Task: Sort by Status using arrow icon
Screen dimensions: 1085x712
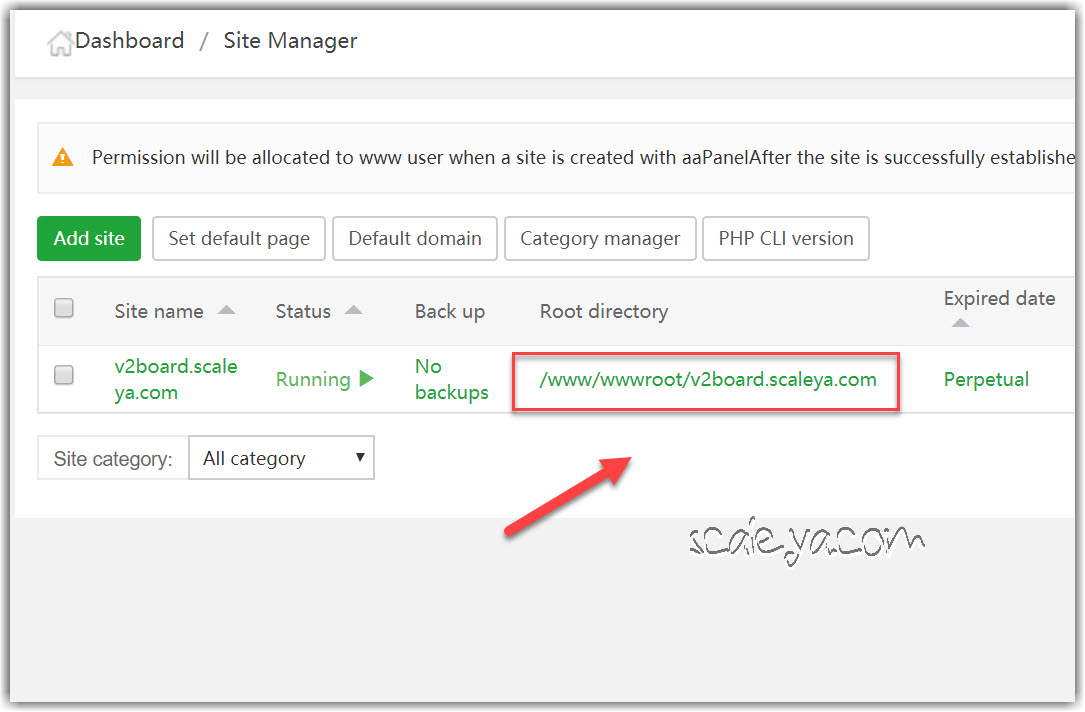Action: (x=353, y=311)
